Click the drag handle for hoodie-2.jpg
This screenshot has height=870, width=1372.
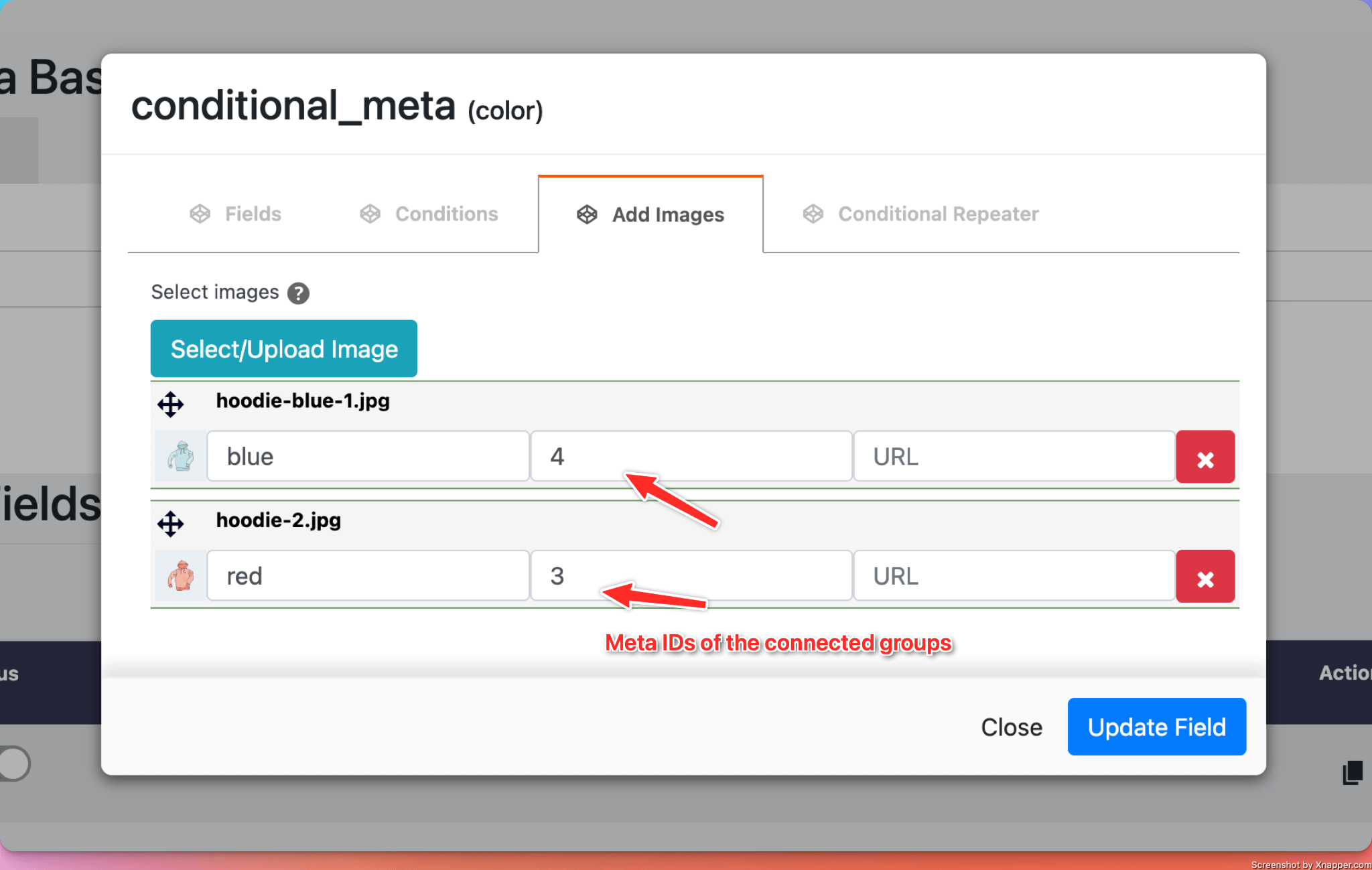pyautogui.click(x=170, y=523)
